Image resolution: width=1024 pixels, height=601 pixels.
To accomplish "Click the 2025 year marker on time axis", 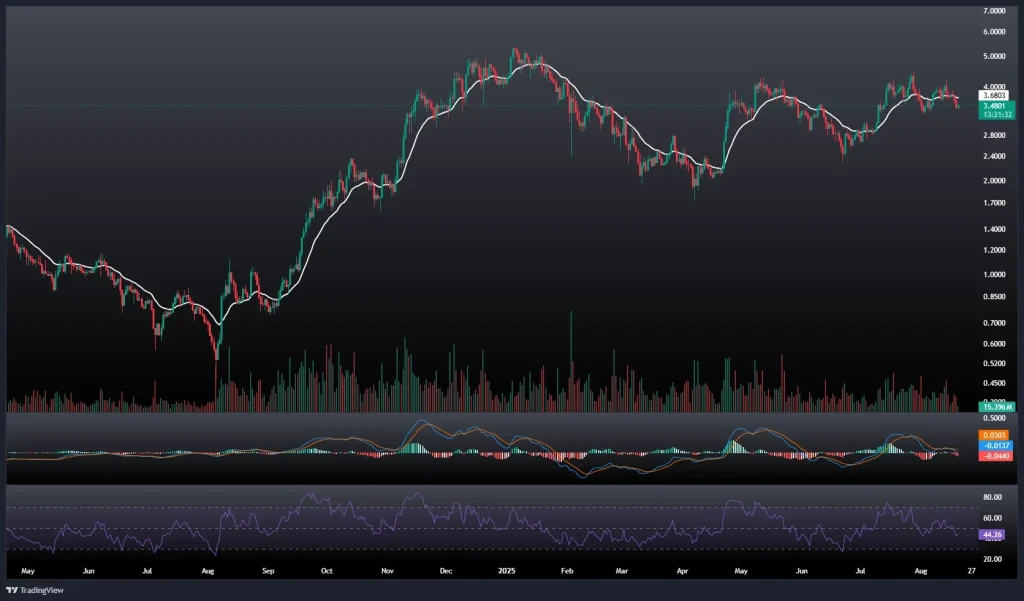I will pyautogui.click(x=505, y=571).
